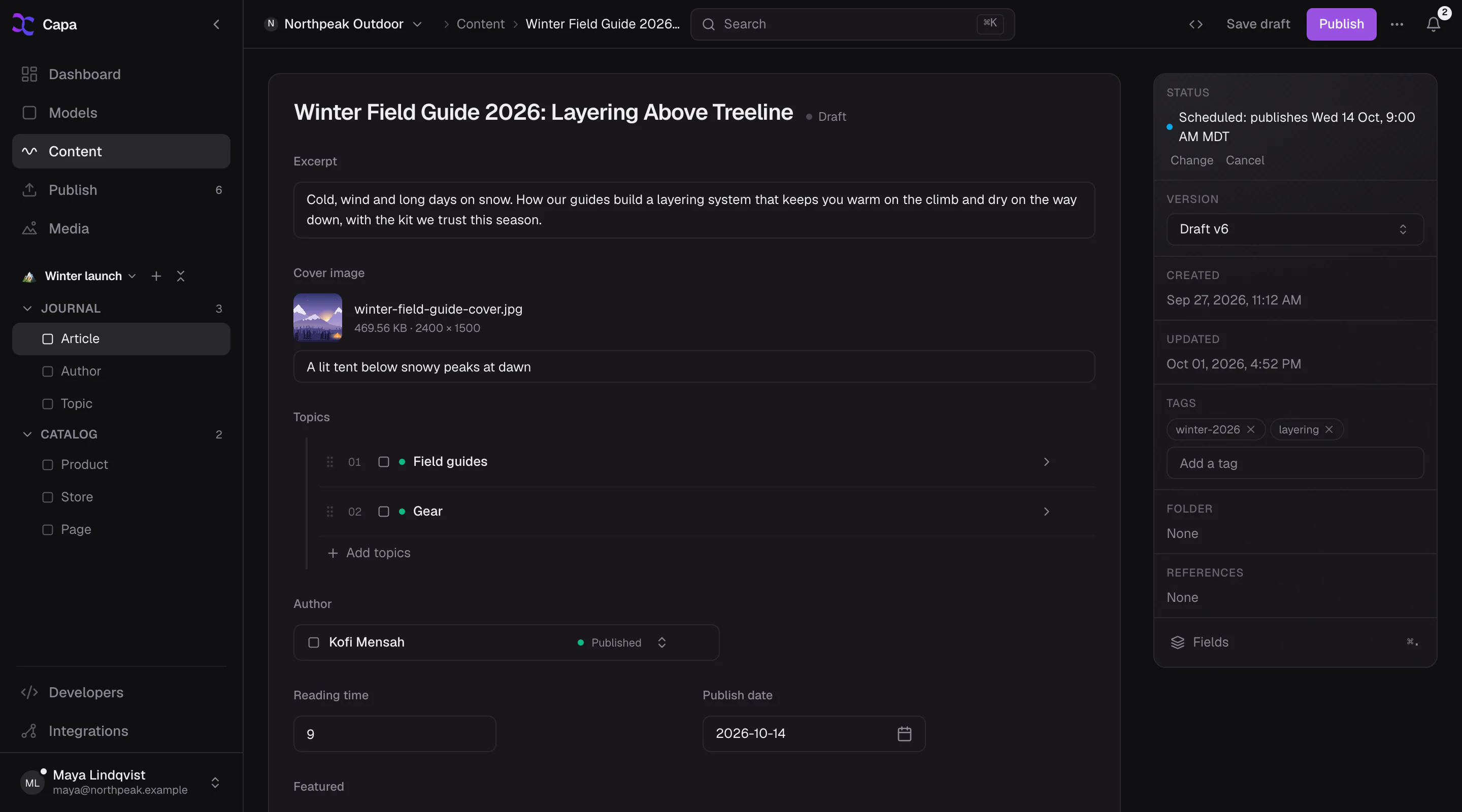Check the Field guides topic checkbox
This screenshot has height=812, width=1462.
click(384, 462)
